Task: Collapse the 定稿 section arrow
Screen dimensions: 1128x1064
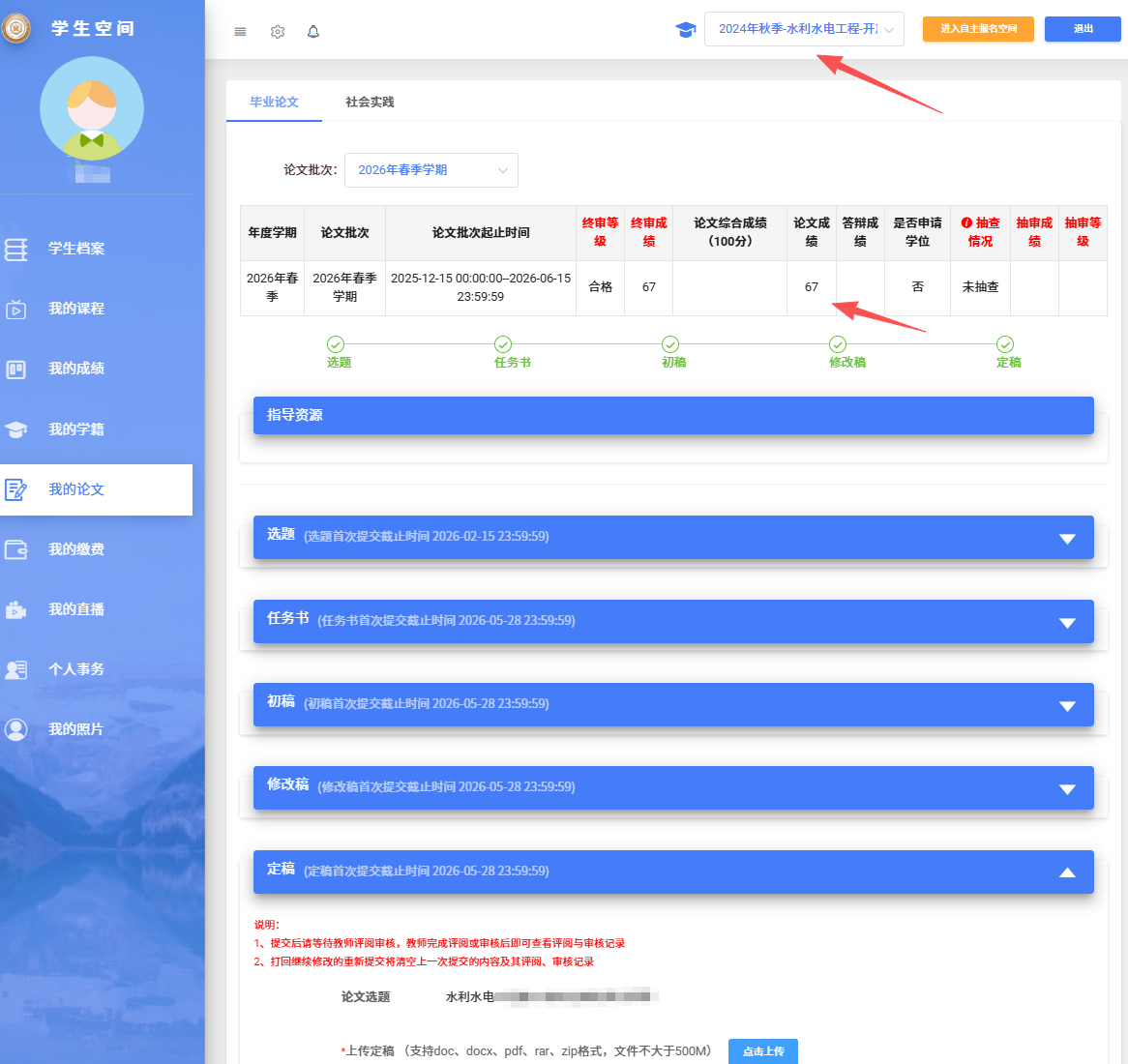Action: coord(1068,872)
